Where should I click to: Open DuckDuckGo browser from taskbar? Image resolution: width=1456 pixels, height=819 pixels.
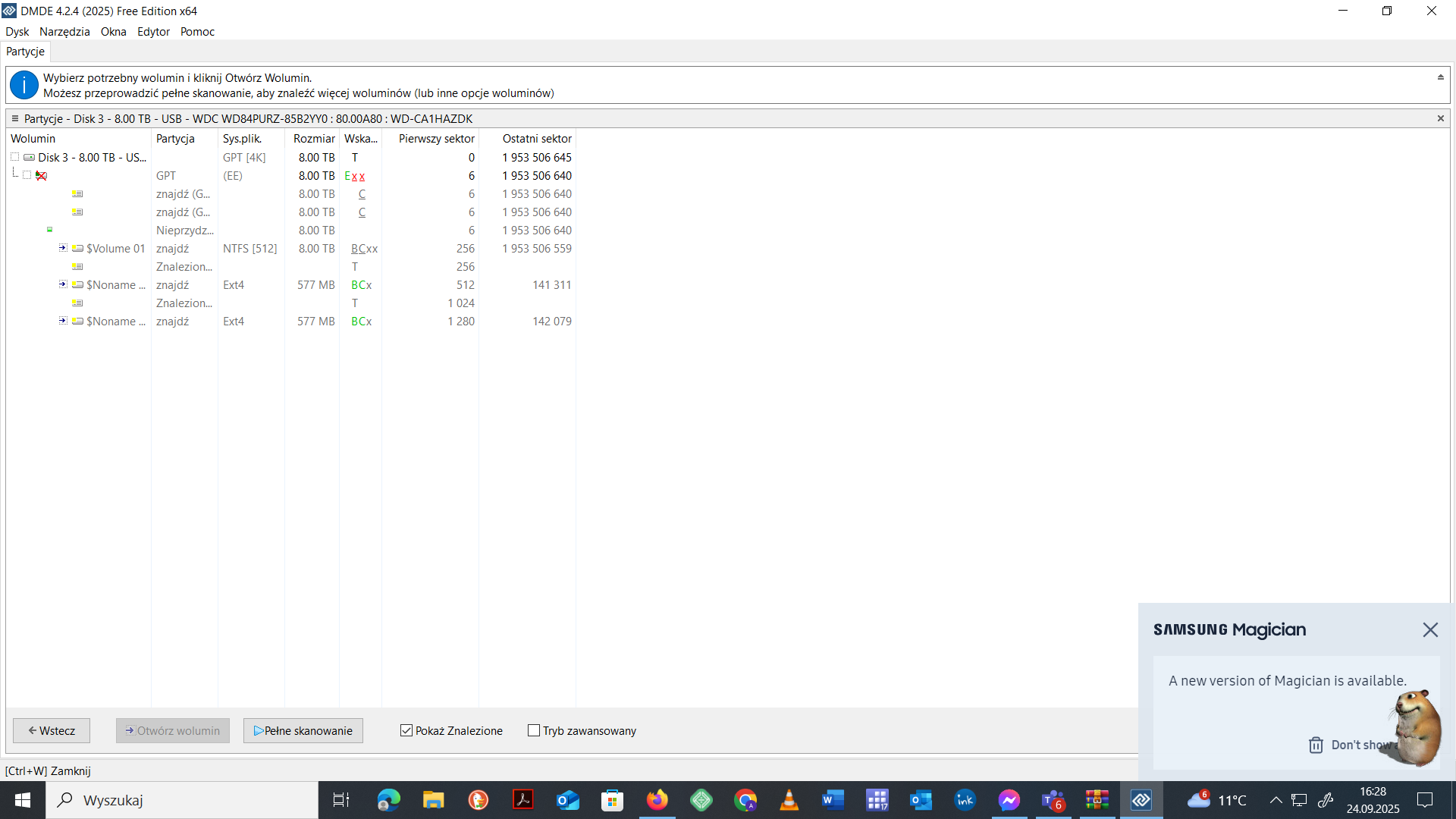pos(479,800)
